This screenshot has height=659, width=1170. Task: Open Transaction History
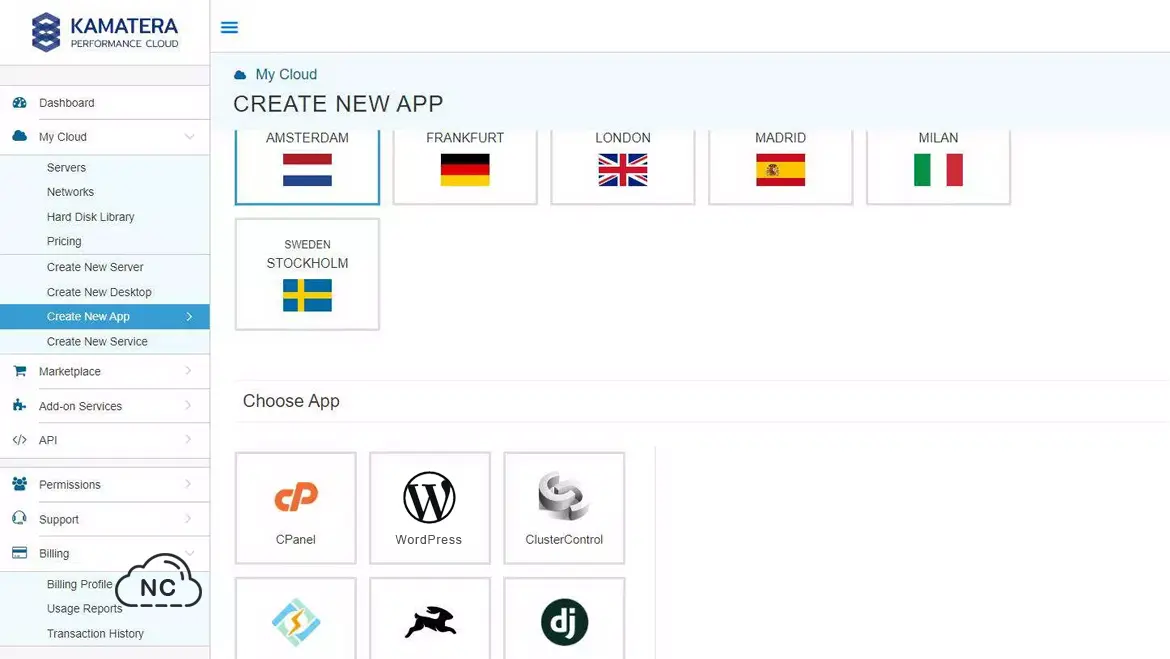point(96,634)
